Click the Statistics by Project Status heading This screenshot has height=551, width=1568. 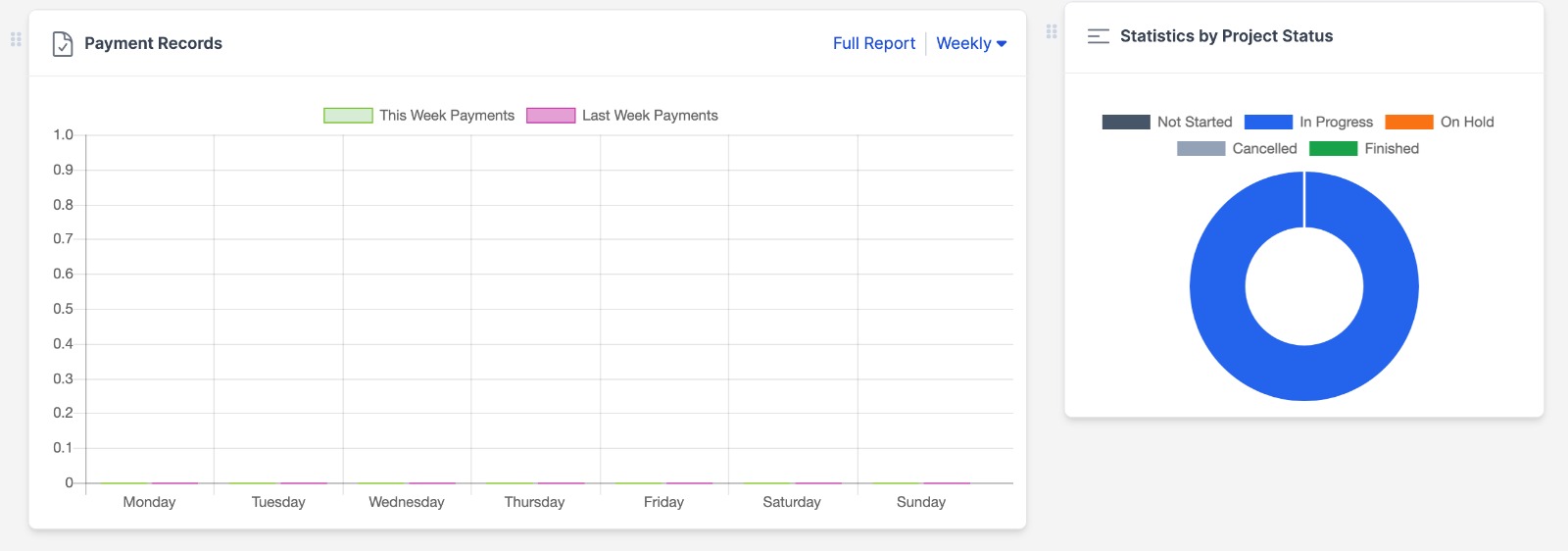coord(1226,36)
